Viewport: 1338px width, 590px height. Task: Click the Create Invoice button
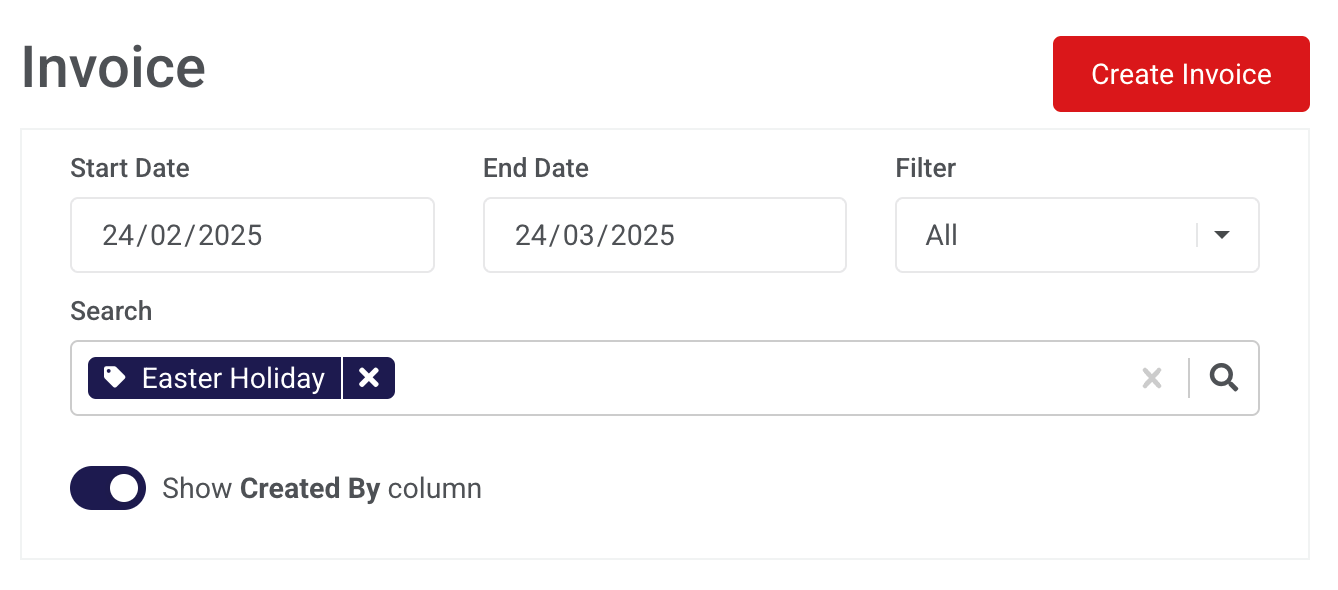tap(1181, 74)
